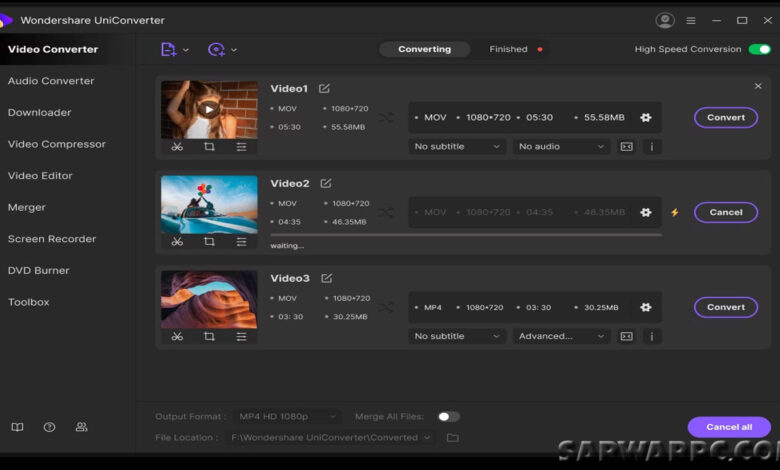Image resolution: width=780 pixels, height=470 pixels.
Task: Convert Video3 with Convert button
Action: 726,307
